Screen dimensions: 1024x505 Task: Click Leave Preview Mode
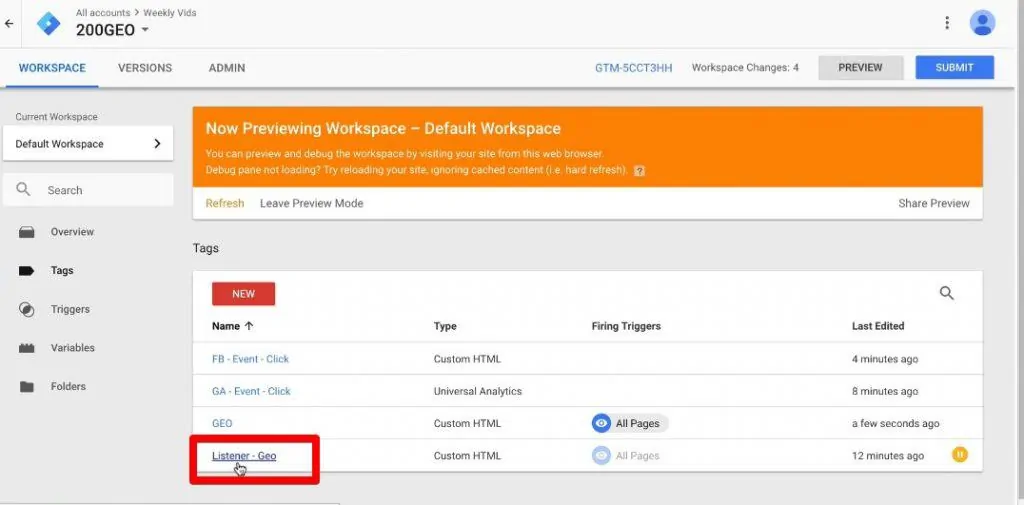312,203
